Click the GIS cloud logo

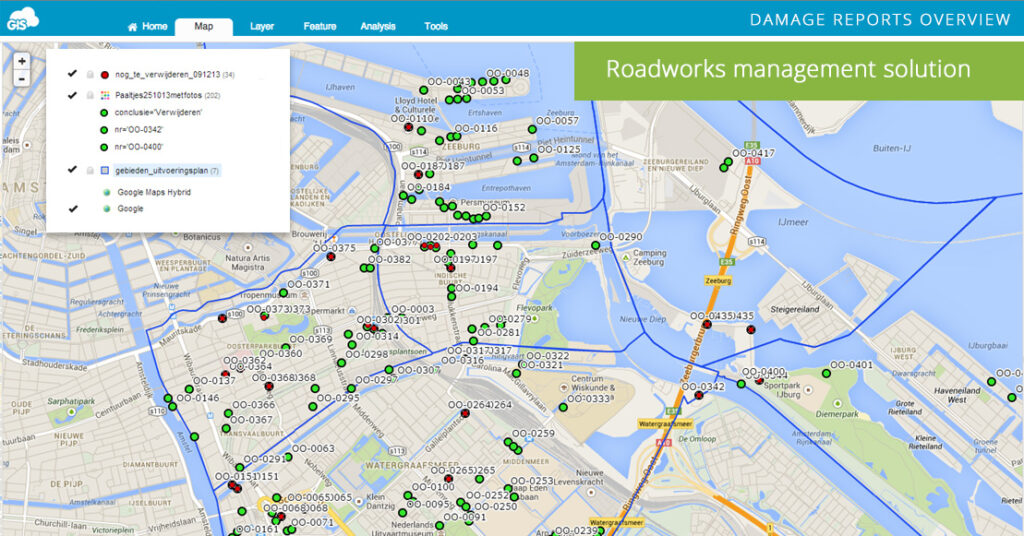[x=23, y=19]
